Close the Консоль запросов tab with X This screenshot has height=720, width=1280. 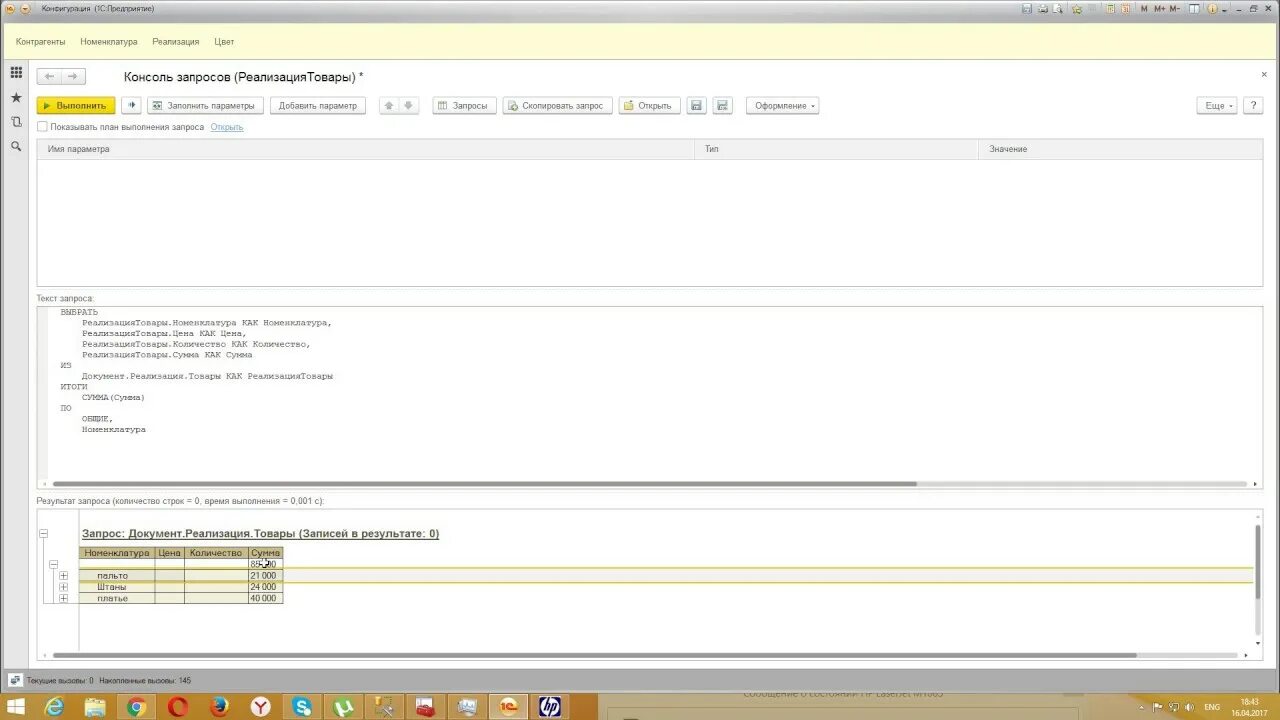(x=1264, y=74)
